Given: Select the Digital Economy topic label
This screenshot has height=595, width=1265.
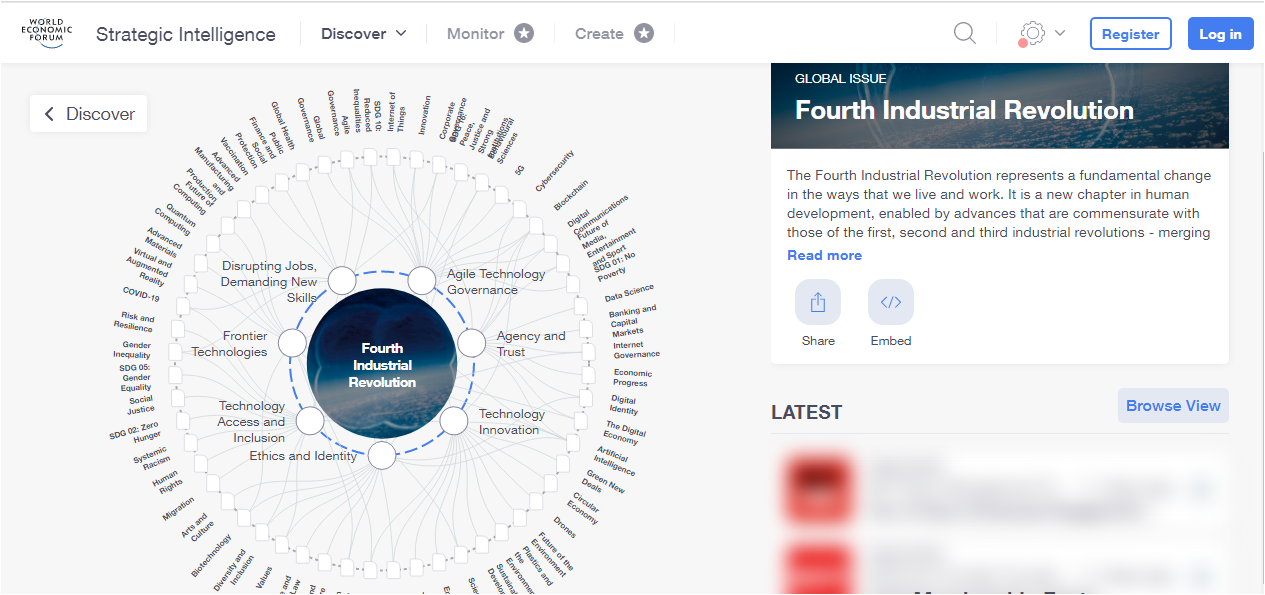Looking at the screenshot, I should click(624, 433).
